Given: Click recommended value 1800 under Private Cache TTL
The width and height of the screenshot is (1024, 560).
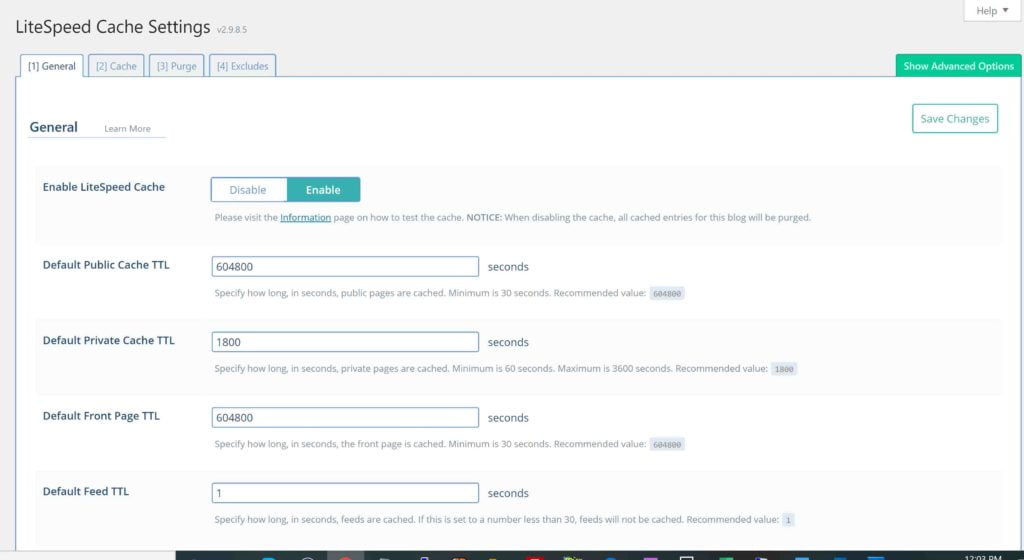Looking at the screenshot, I should point(784,369).
